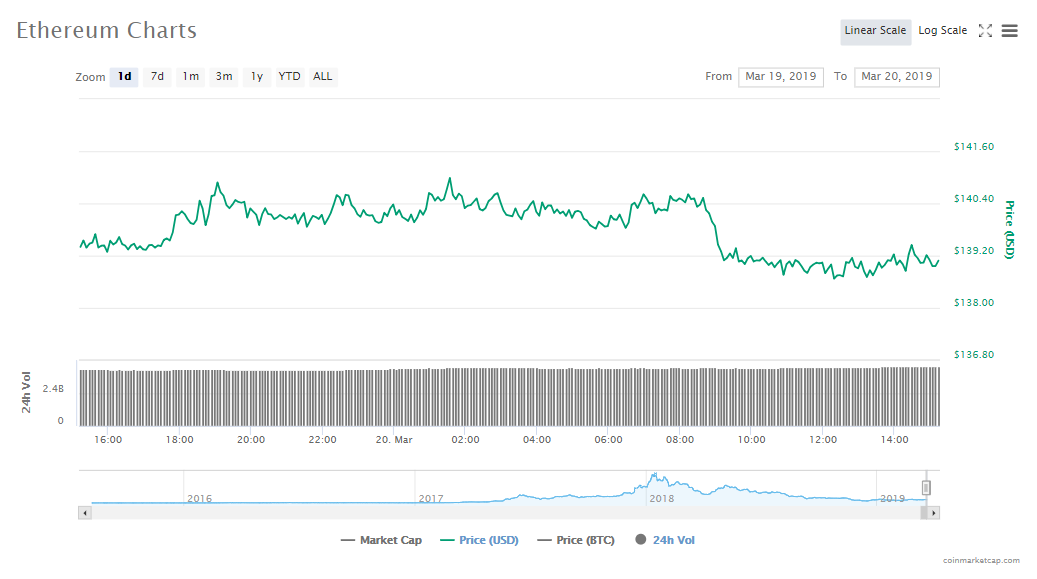The image size is (1037, 579).
Task: Grab the navigator range handle
Action: [926, 488]
